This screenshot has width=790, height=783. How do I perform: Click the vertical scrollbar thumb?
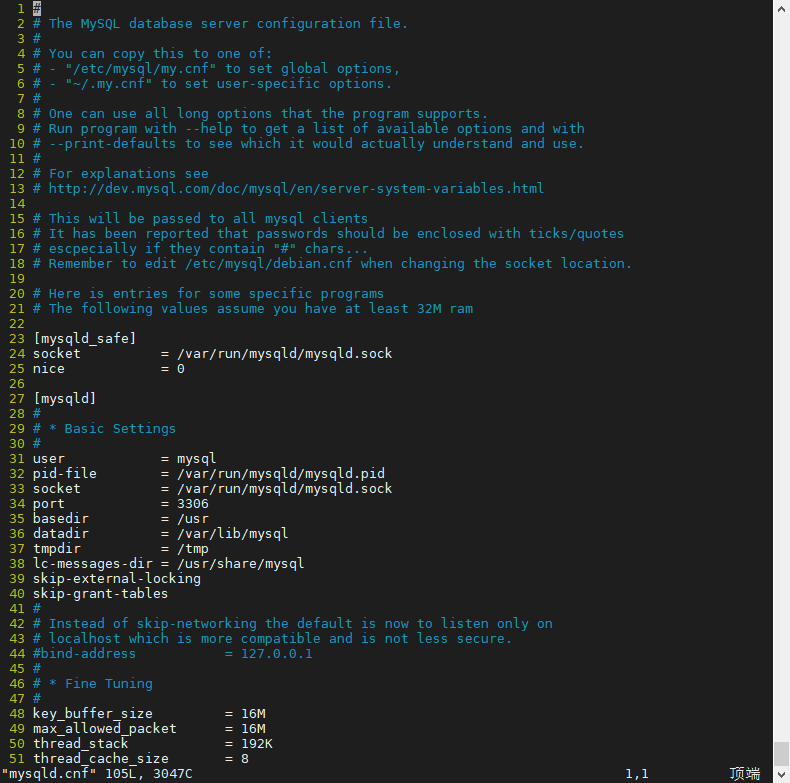pos(781,754)
